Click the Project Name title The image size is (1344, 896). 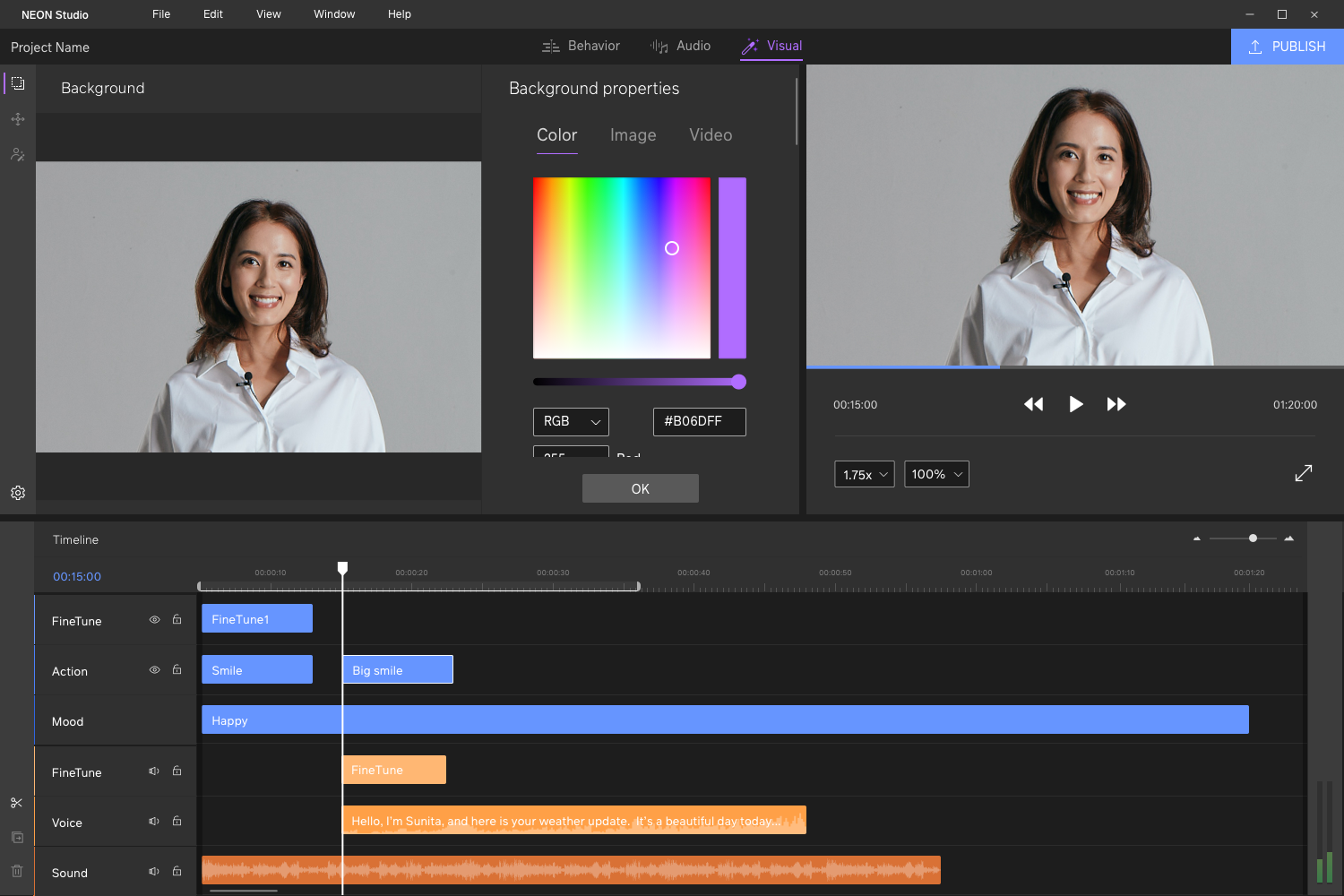(50, 47)
